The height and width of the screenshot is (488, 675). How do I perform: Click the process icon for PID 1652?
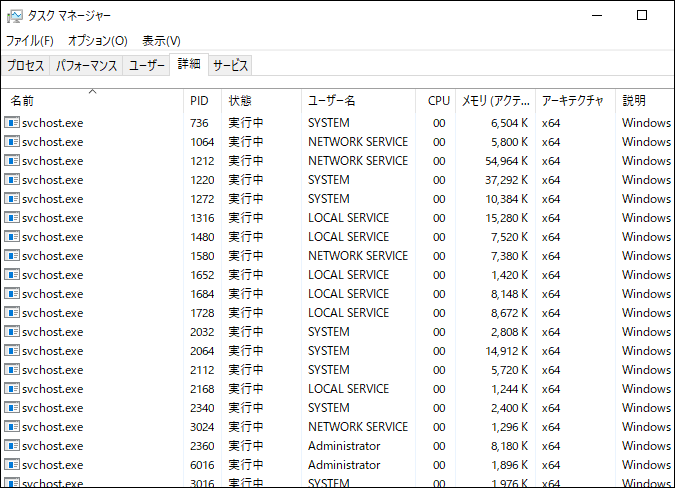12,274
